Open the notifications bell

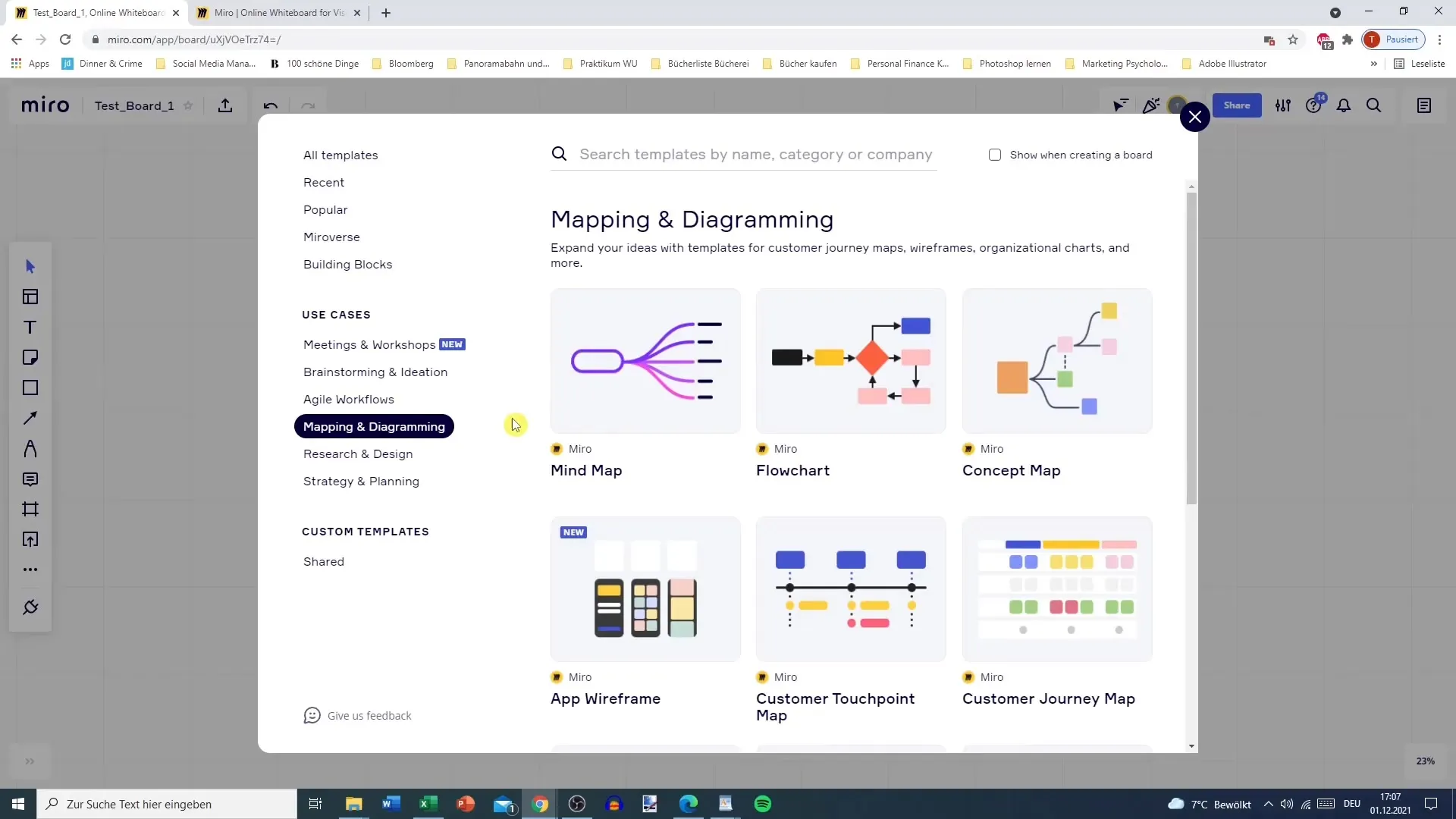point(1344,105)
